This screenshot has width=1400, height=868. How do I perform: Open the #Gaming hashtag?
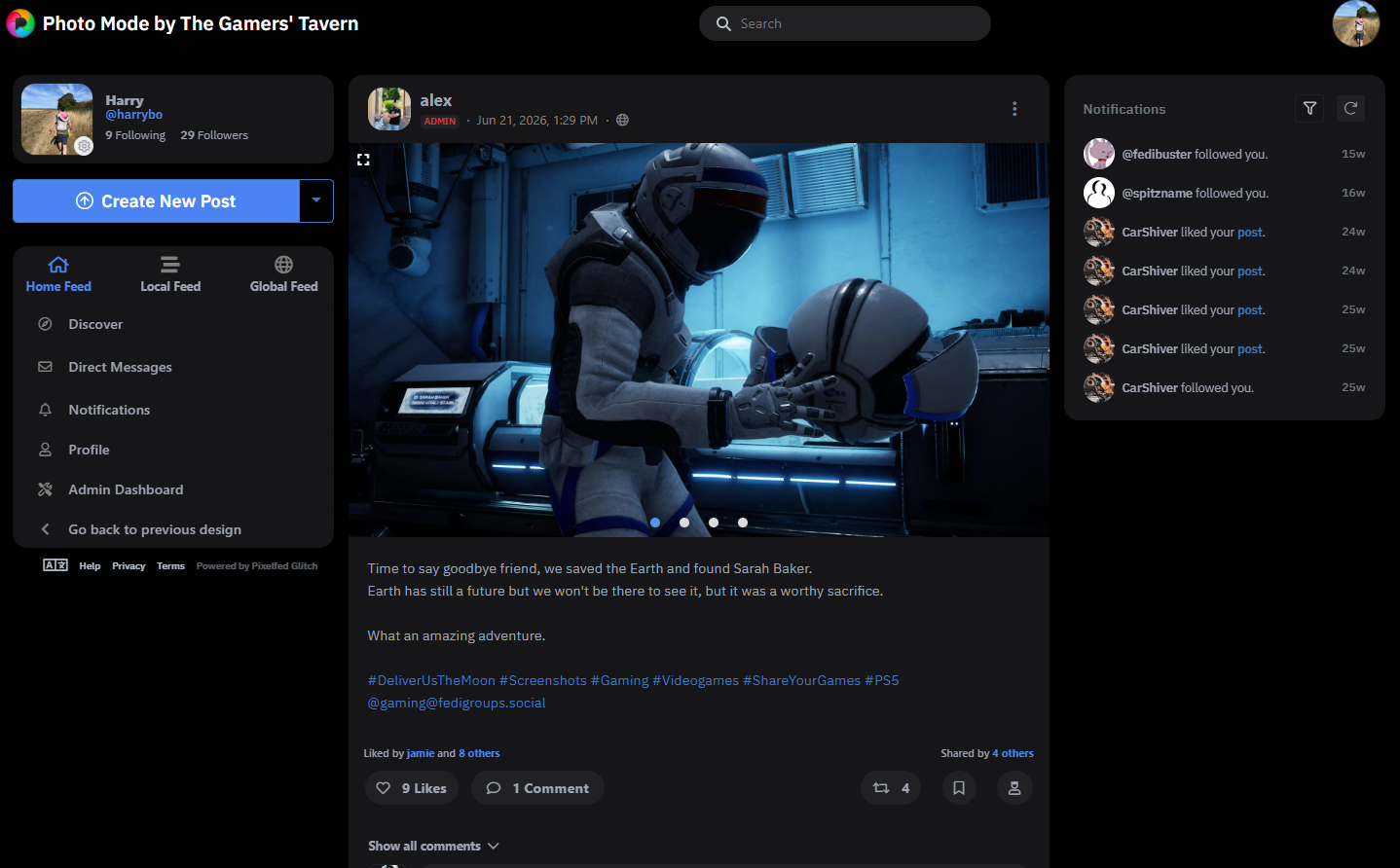pyautogui.click(x=619, y=680)
